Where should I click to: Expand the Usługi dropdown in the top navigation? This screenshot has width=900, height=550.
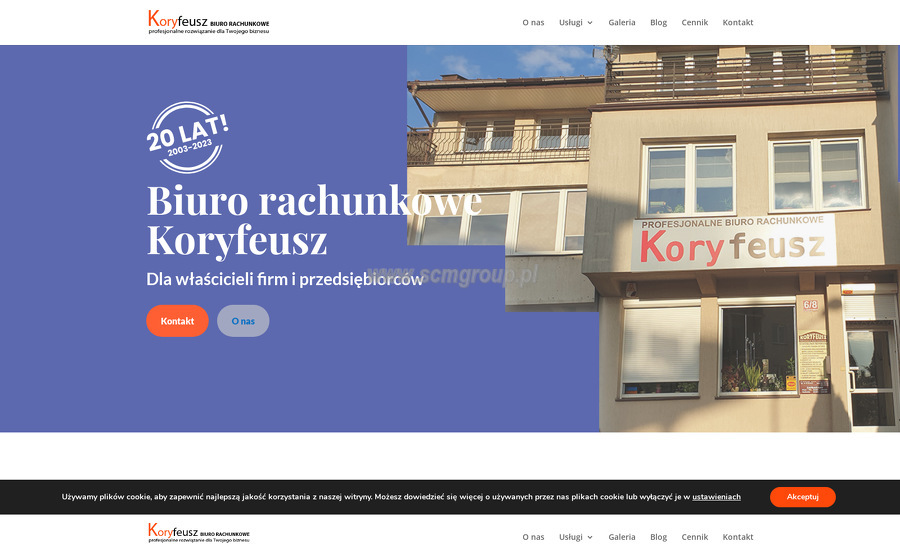coord(576,22)
